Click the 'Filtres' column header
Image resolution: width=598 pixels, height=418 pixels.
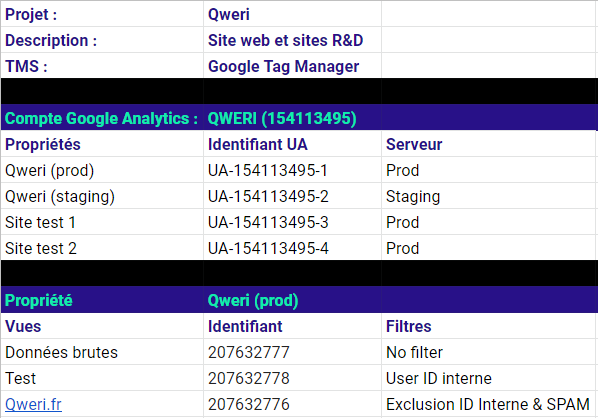click(x=490, y=326)
